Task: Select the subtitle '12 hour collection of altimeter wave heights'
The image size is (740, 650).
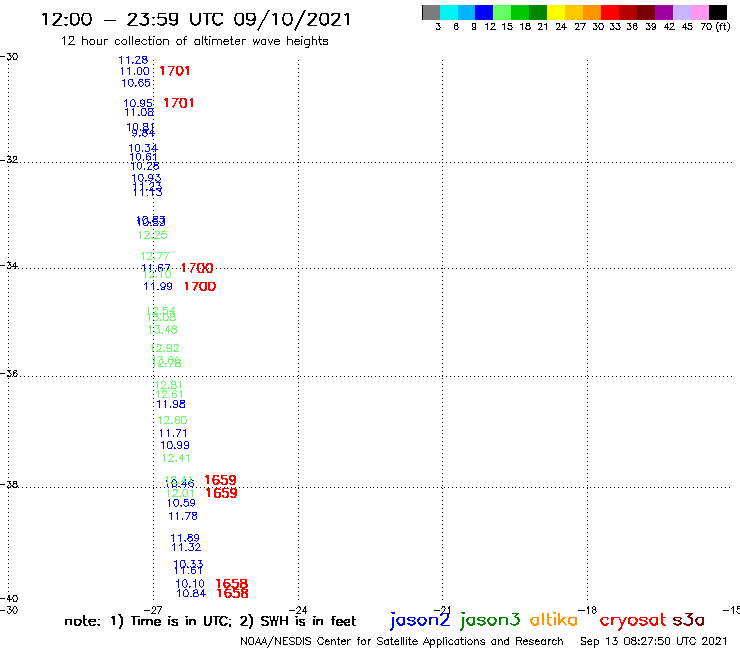Action: pyautogui.click(x=194, y=41)
